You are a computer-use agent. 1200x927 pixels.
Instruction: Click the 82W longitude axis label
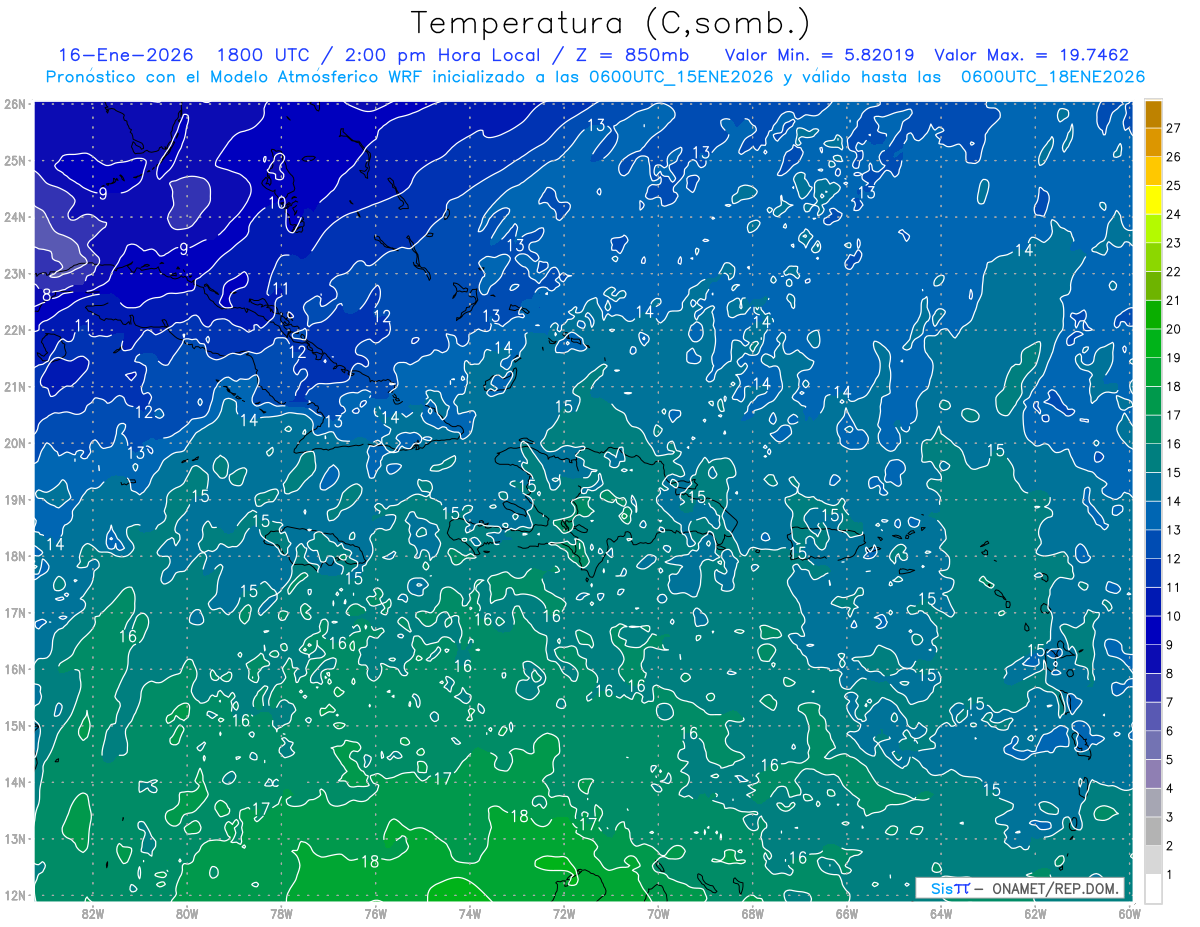[x=93, y=913]
